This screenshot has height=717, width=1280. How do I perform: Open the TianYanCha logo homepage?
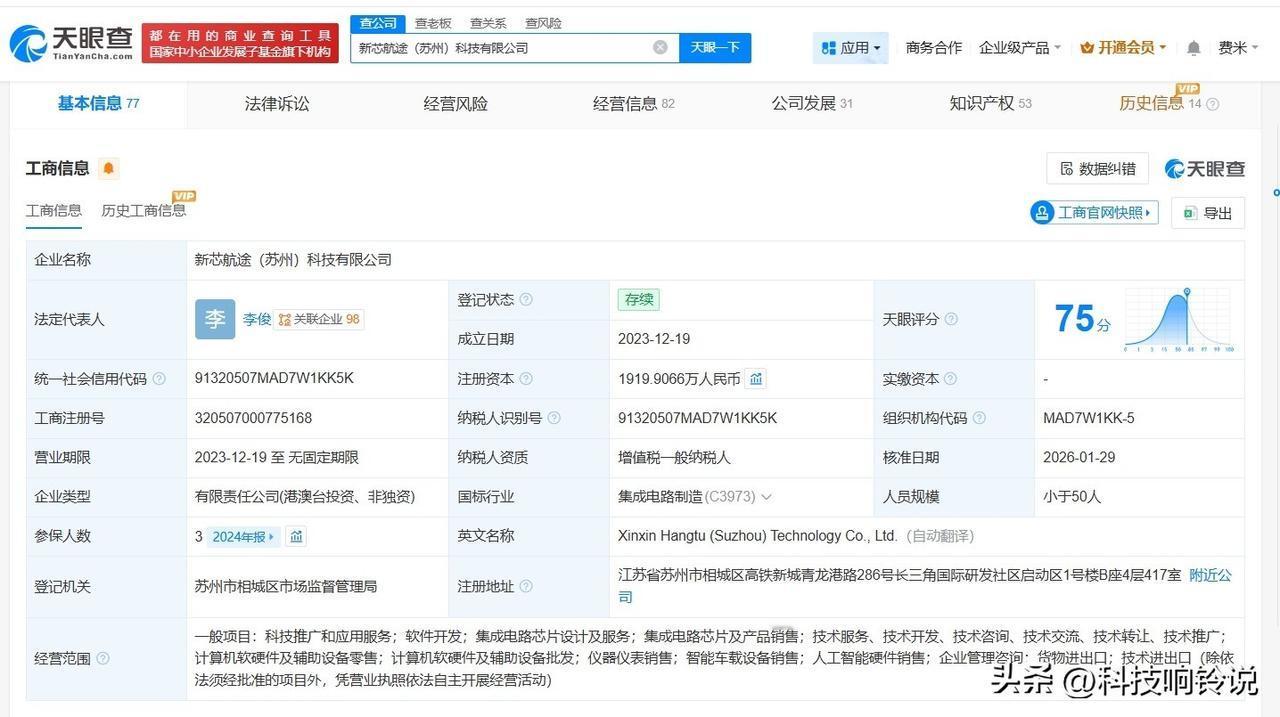pyautogui.click(x=71, y=42)
